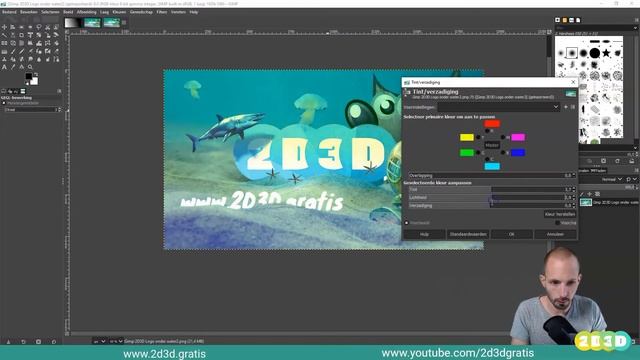Screen dimensions: 640x360
Task: Toggle the Voorbeeld preview checkbox
Action: [x=406, y=223]
